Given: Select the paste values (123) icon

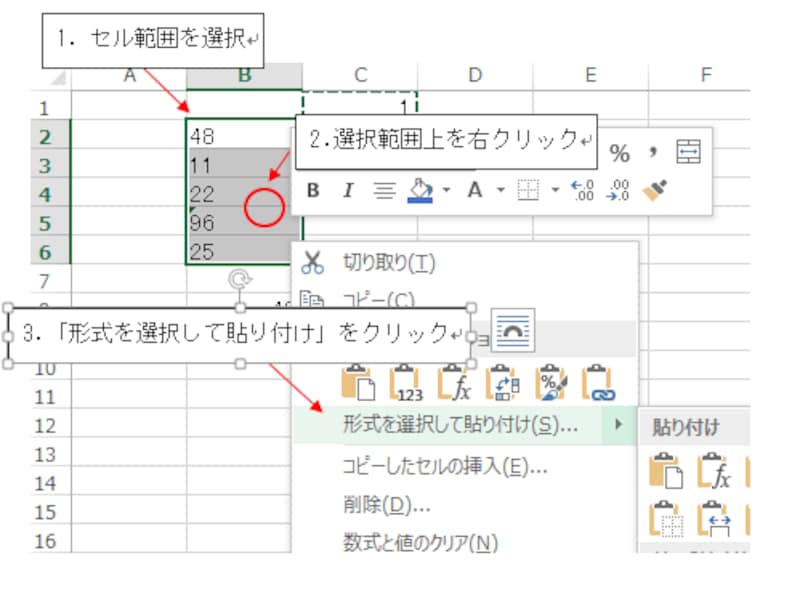Looking at the screenshot, I should (407, 383).
